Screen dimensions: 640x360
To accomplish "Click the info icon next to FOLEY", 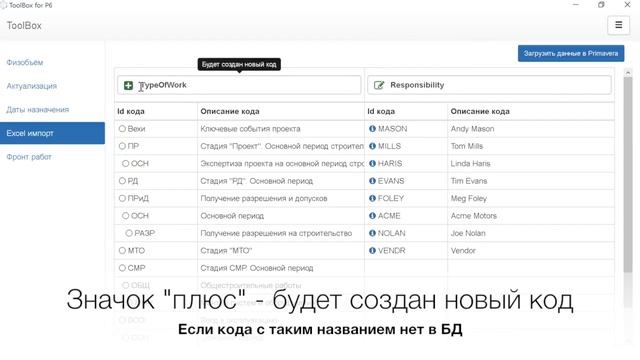I will tap(372, 198).
